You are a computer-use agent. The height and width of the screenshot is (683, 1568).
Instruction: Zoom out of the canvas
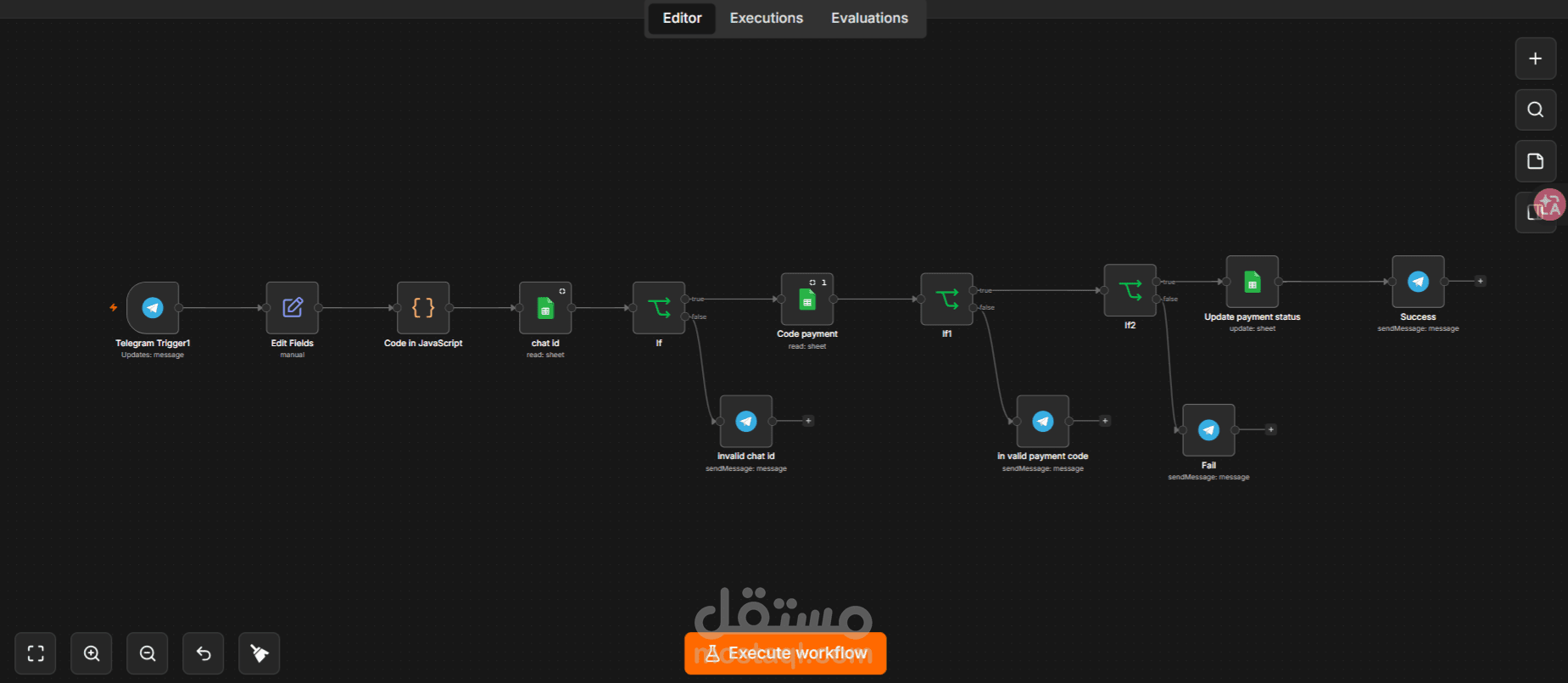pyautogui.click(x=148, y=653)
